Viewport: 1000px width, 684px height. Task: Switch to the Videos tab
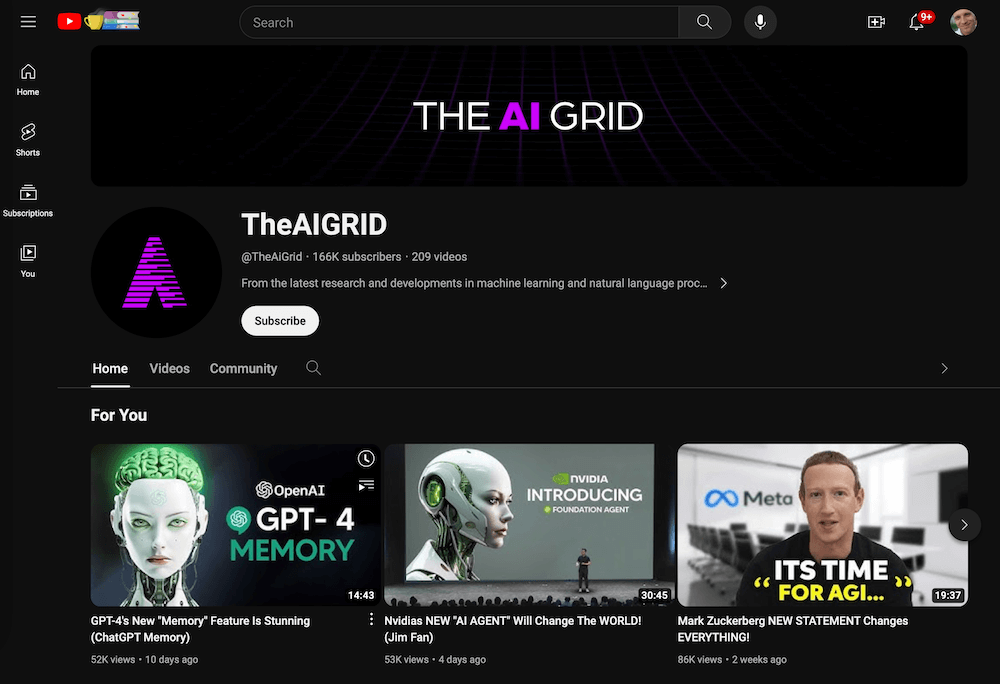(170, 368)
